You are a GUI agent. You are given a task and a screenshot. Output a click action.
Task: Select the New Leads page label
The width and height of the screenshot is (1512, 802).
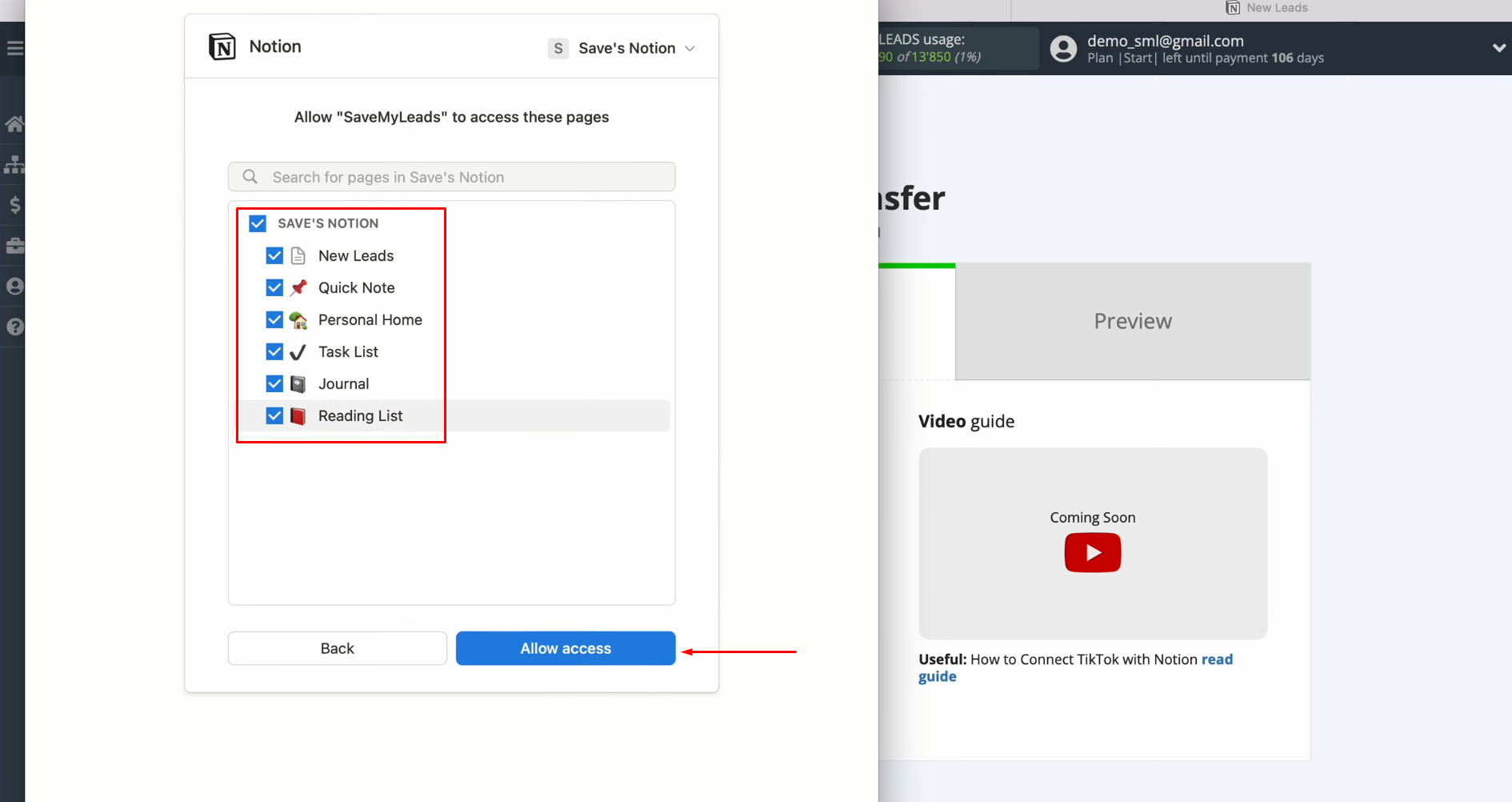(356, 255)
